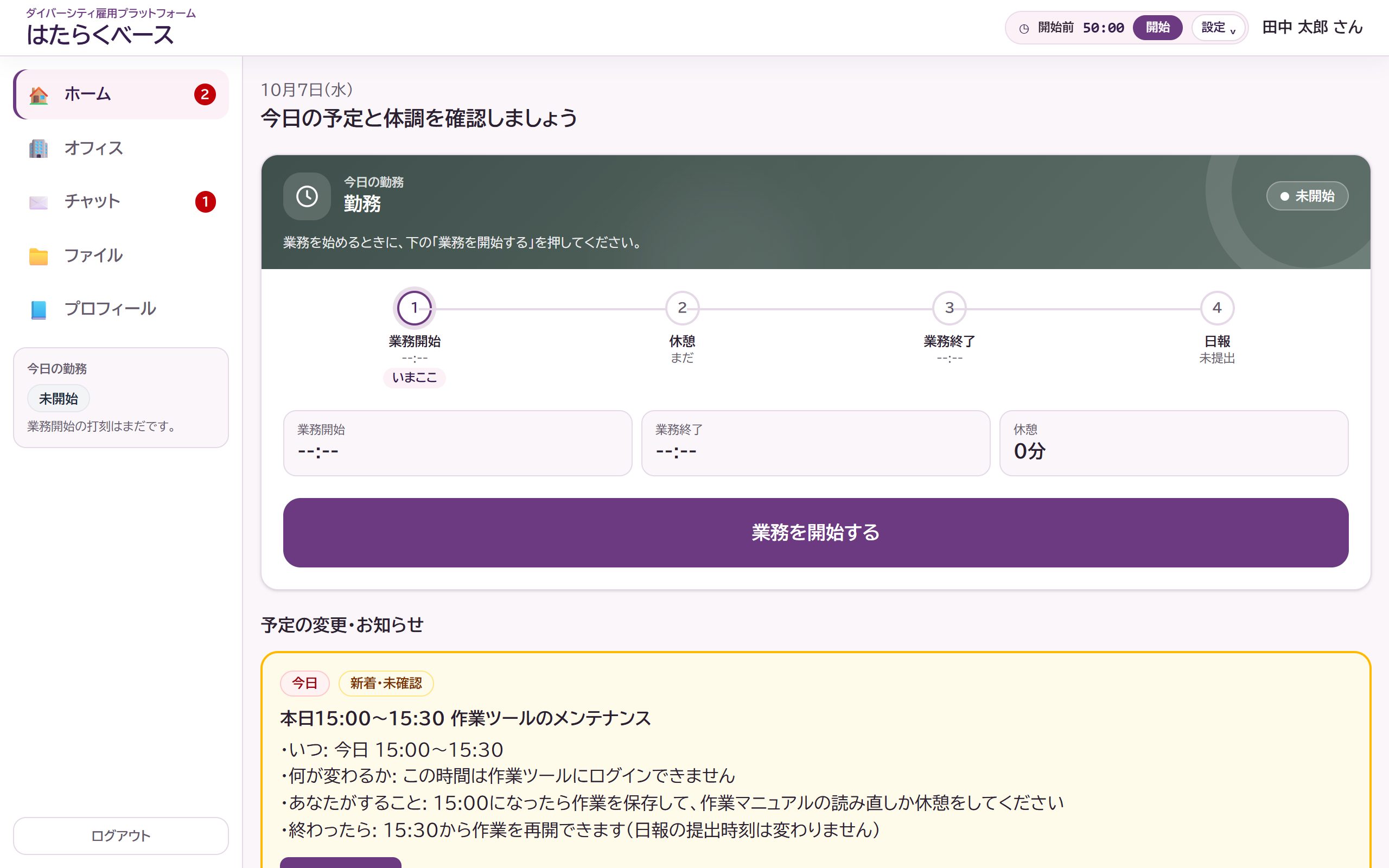The image size is (1389, 868).
Task: Open the チャット section
Action: pos(121,202)
